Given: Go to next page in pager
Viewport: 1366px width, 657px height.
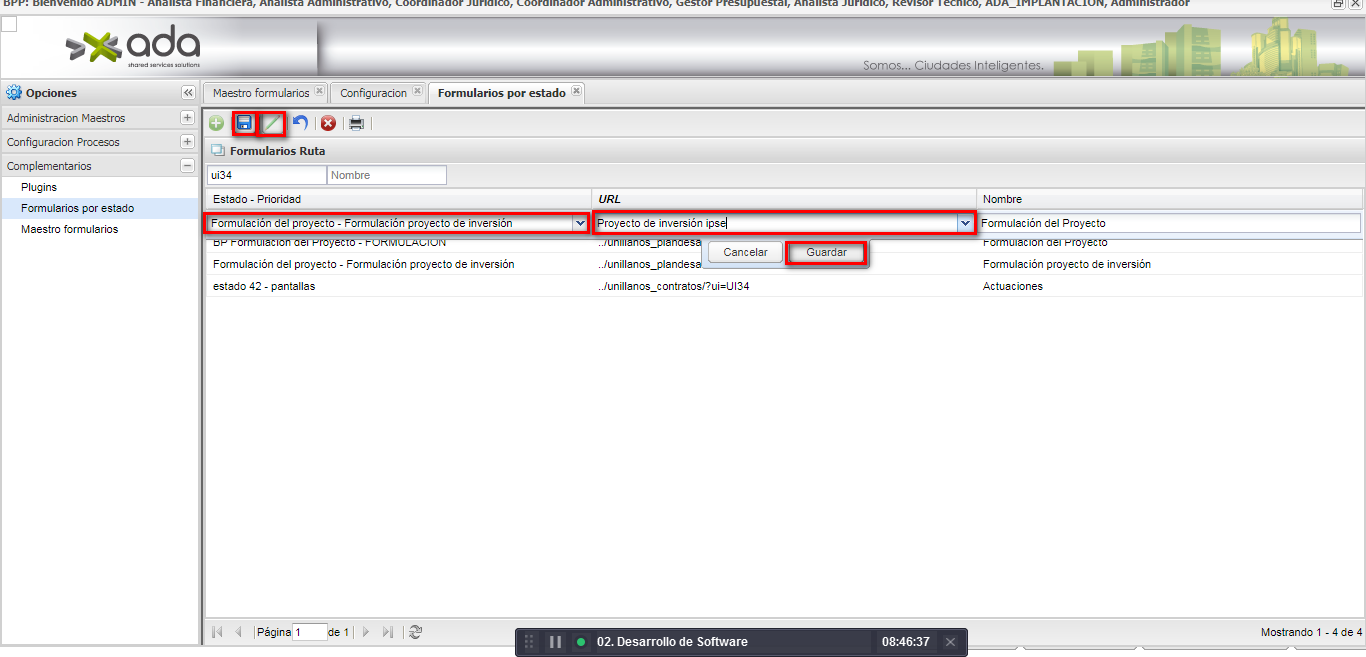Looking at the screenshot, I should click(x=366, y=632).
